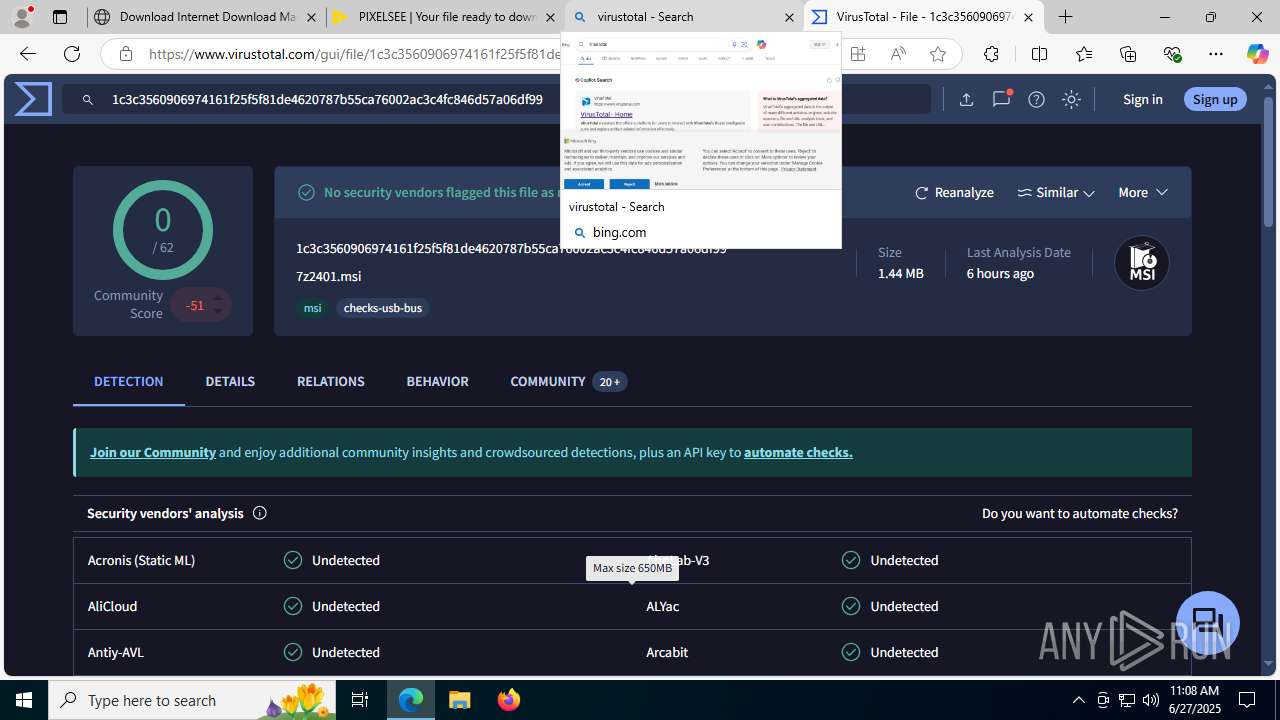Expand the More dropdown
This screenshot has height=720, width=1280.
click(1143, 192)
